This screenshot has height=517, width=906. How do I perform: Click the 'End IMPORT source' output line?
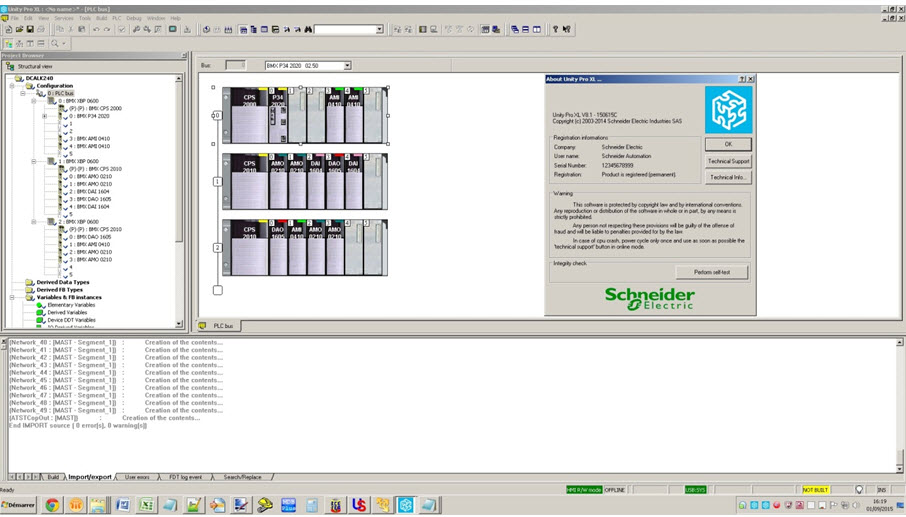(x=78, y=426)
